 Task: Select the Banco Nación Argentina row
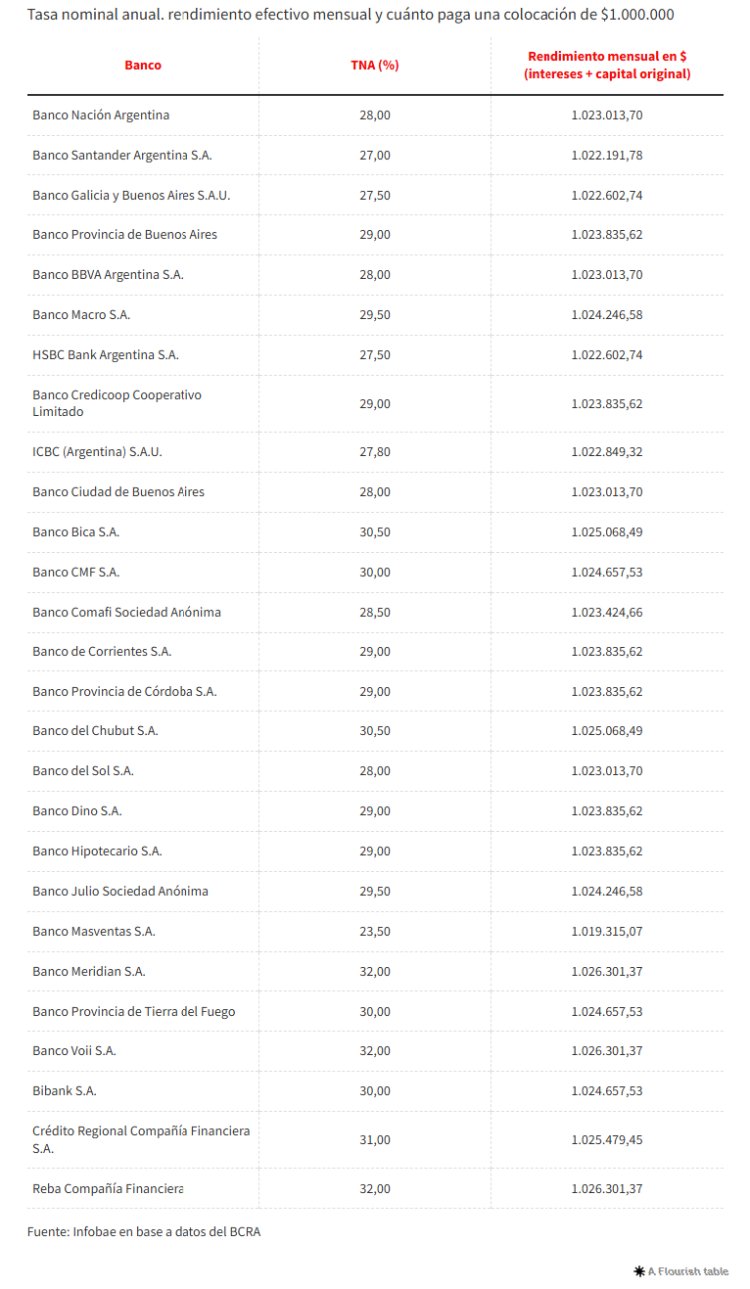101,115
